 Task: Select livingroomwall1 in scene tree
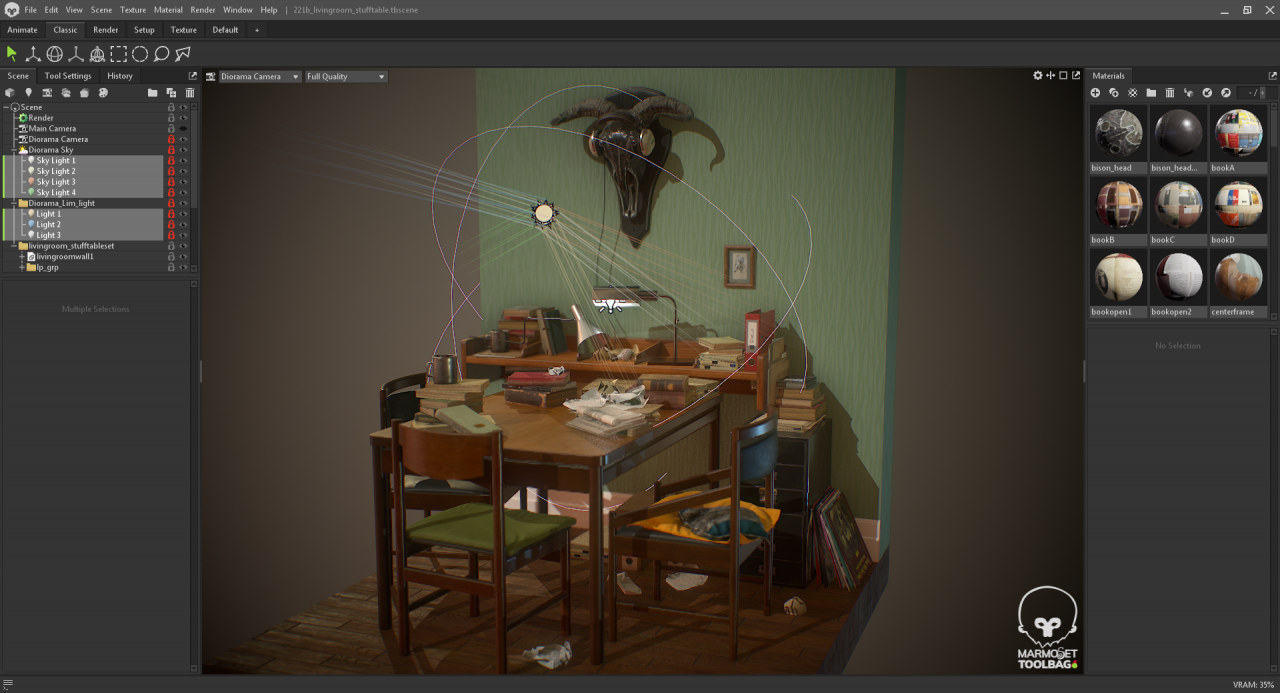[65, 257]
